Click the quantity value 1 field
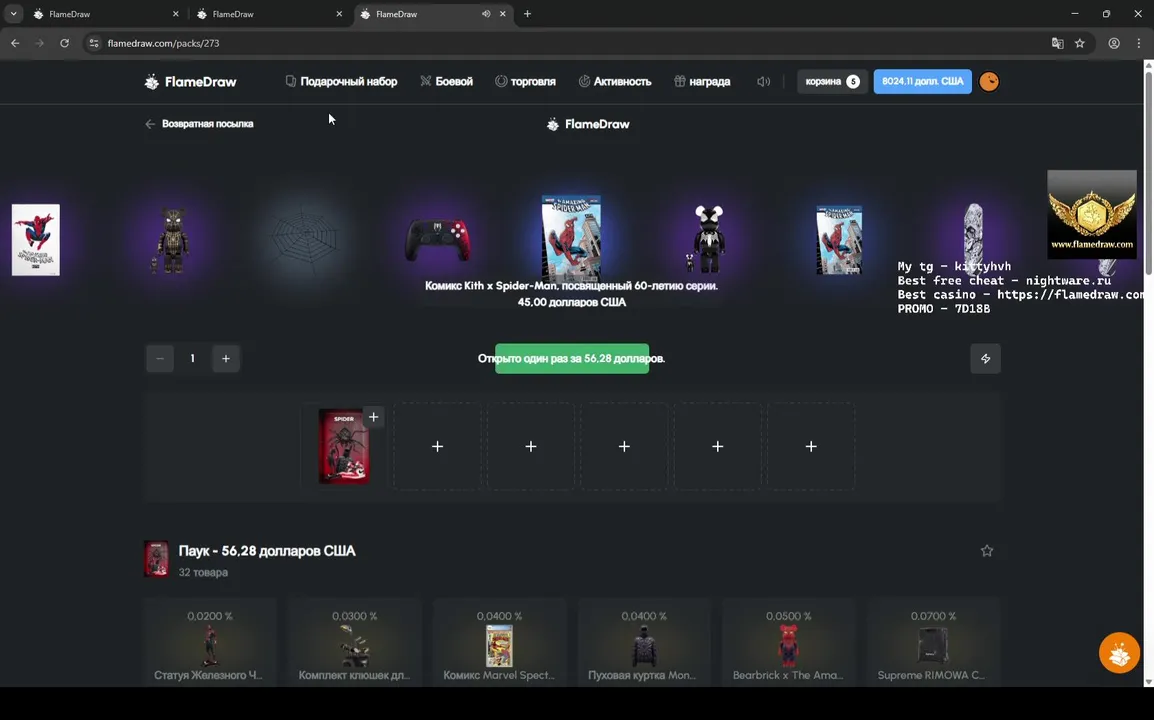This screenshot has height=720, width=1154. 193,359
